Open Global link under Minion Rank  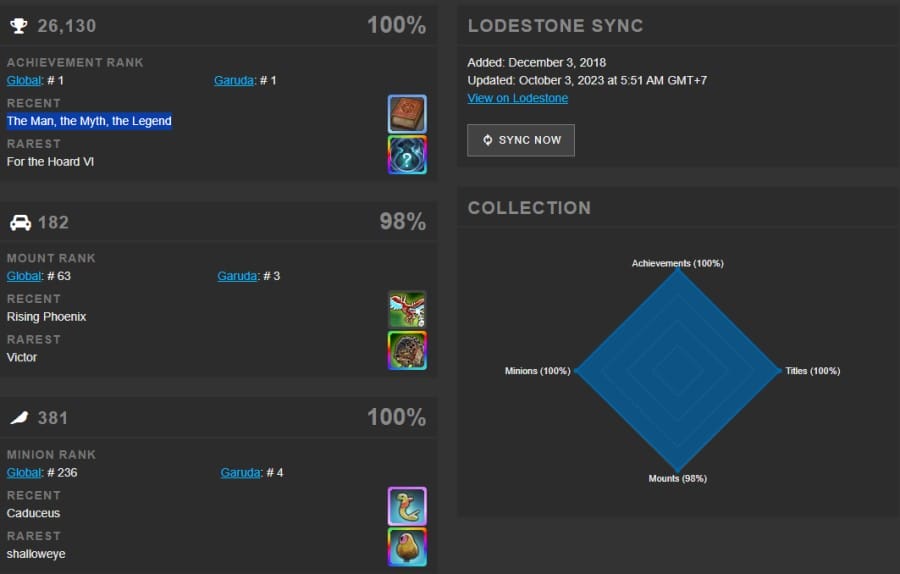coord(24,473)
